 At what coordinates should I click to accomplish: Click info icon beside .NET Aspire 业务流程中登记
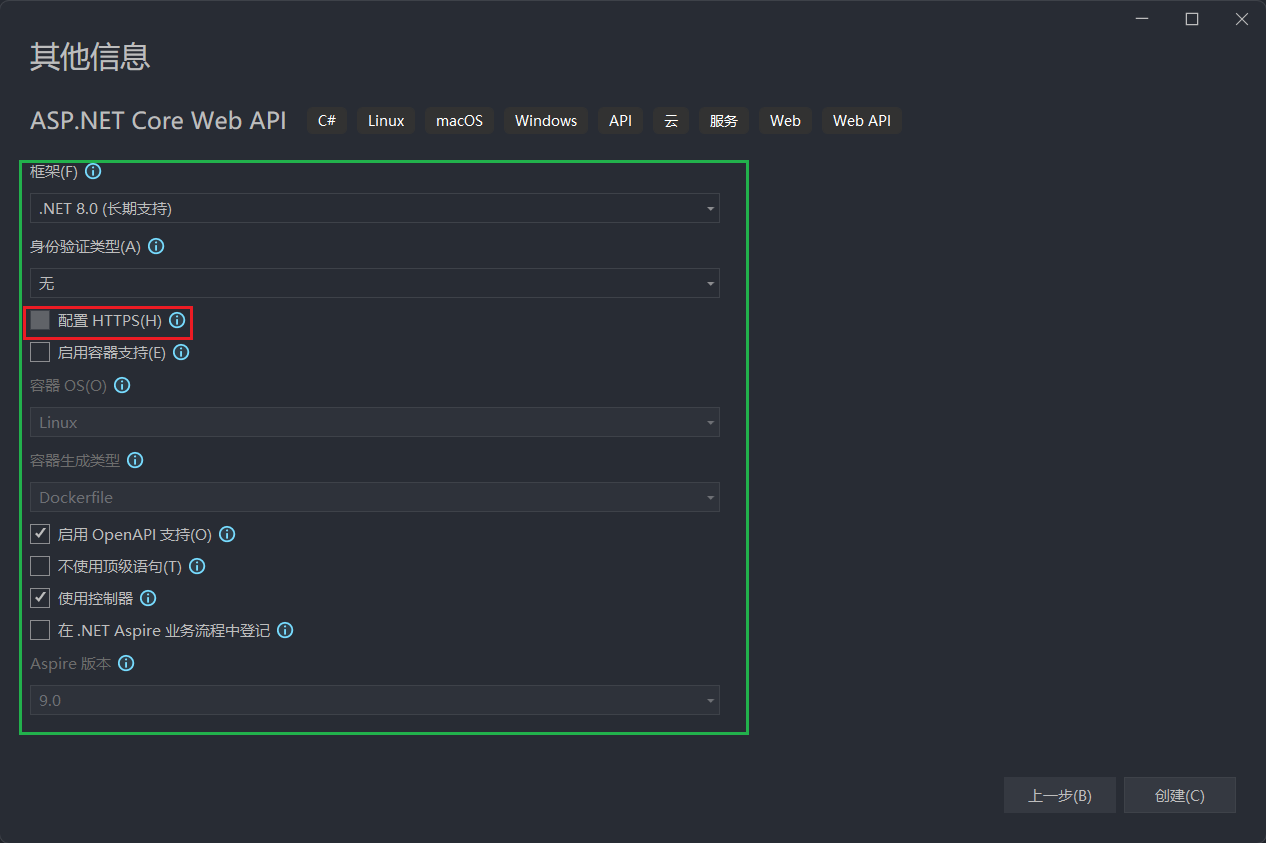tap(285, 631)
